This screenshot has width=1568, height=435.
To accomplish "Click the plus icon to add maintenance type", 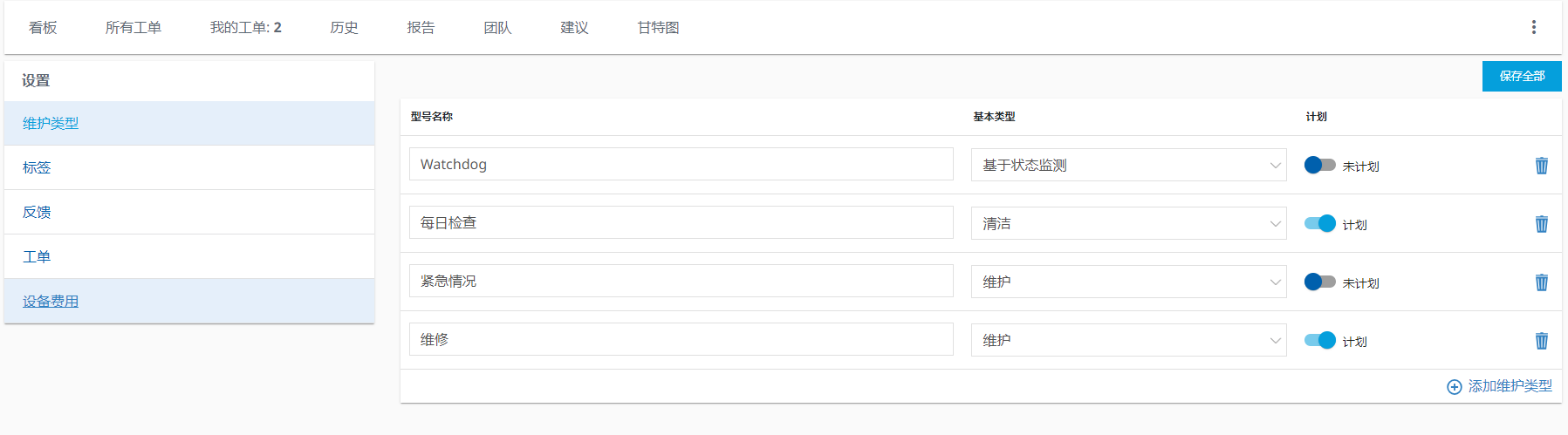I will point(1454,386).
